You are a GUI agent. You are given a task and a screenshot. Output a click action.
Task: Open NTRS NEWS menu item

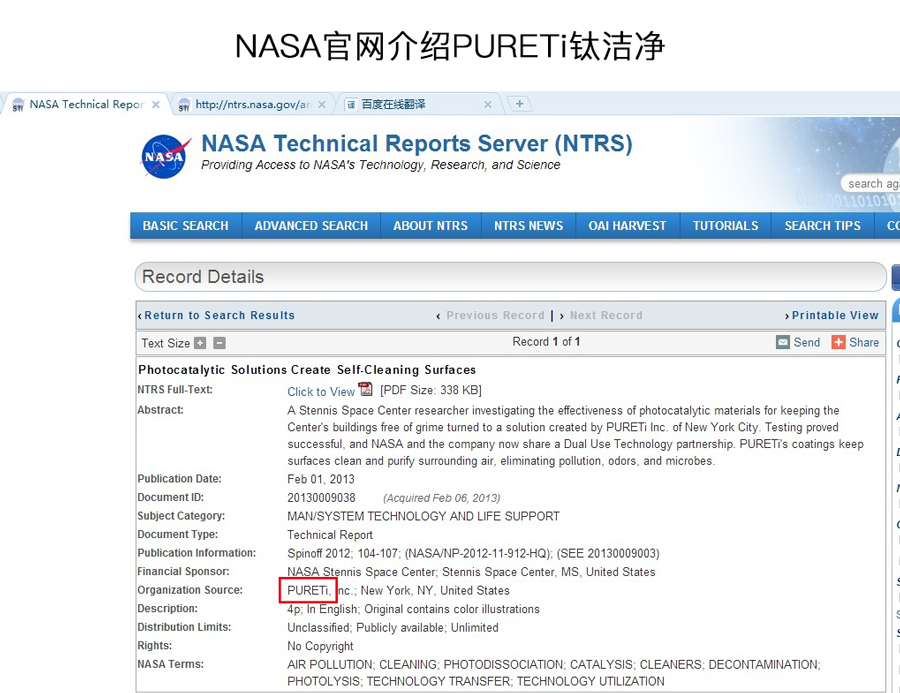click(x=529, y=226)
